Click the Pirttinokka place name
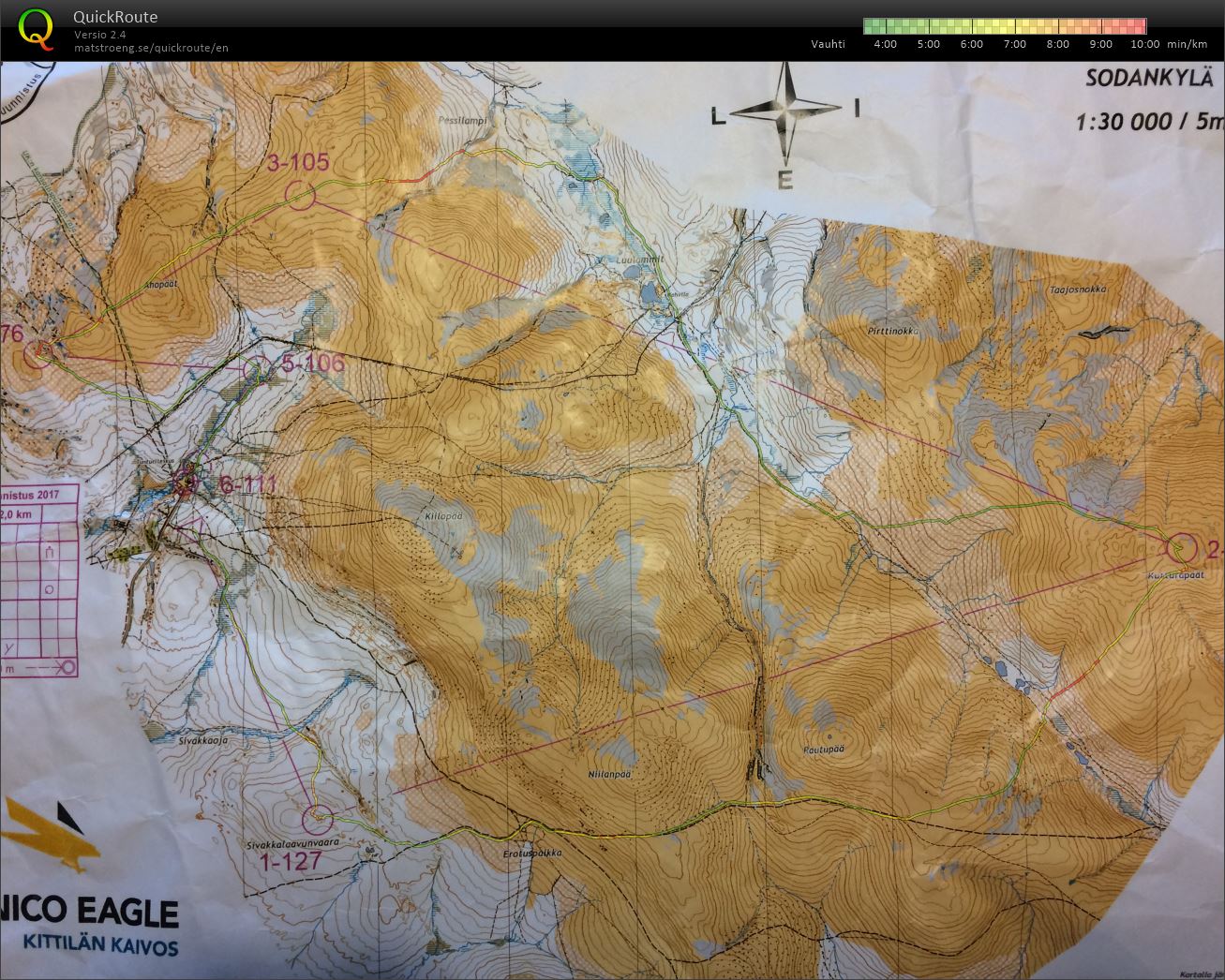The width and height of the screenshot is (1225, 980). [x=891, y=331]
